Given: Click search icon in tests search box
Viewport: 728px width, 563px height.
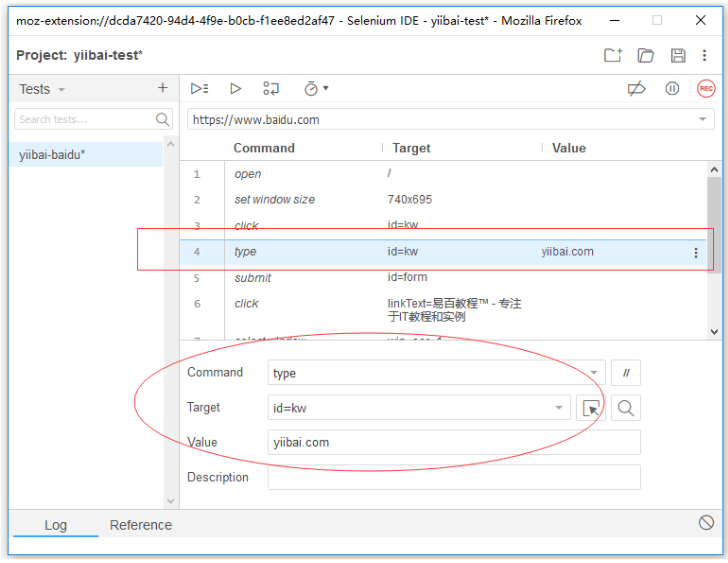Looking at the screenshot, I should click(x=162, y=119).
